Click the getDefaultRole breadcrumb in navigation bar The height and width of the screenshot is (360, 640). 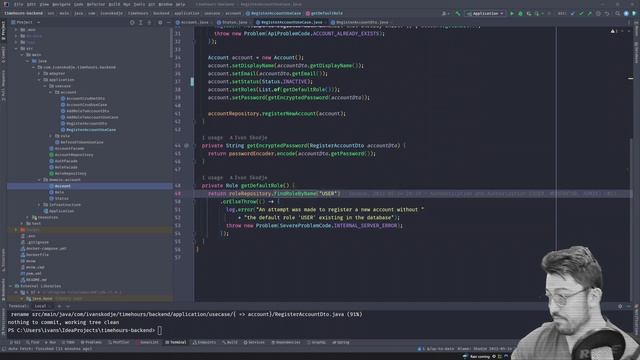click(324, 13)
